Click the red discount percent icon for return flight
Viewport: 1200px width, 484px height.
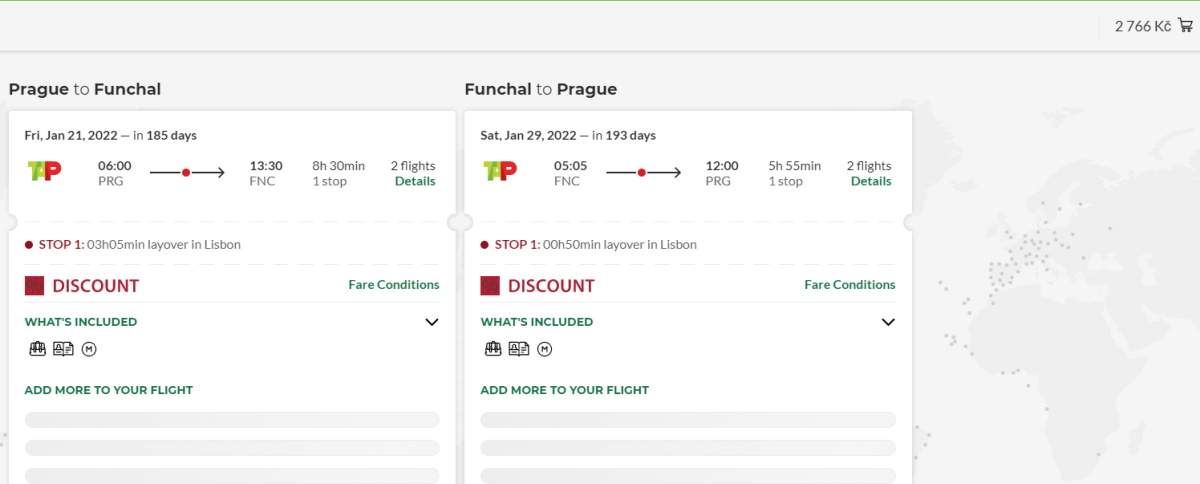point(491,286)
